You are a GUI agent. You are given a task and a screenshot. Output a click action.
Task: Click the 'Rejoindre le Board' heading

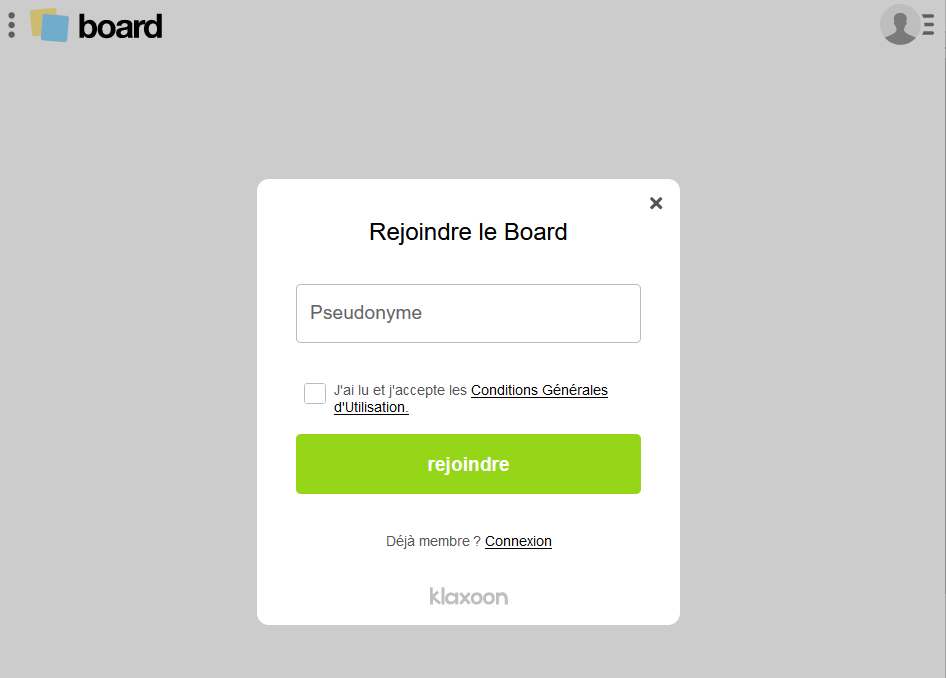(x=468, y=232)
